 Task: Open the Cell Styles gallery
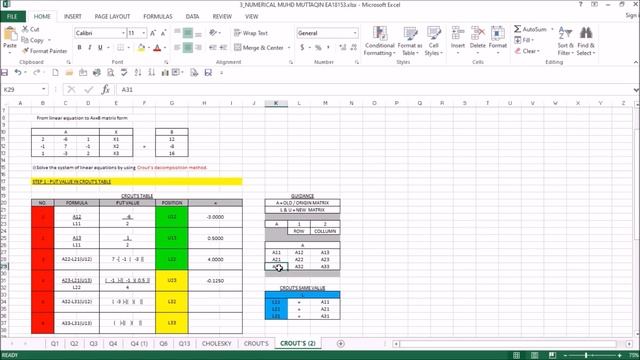[x=433, y=41]
